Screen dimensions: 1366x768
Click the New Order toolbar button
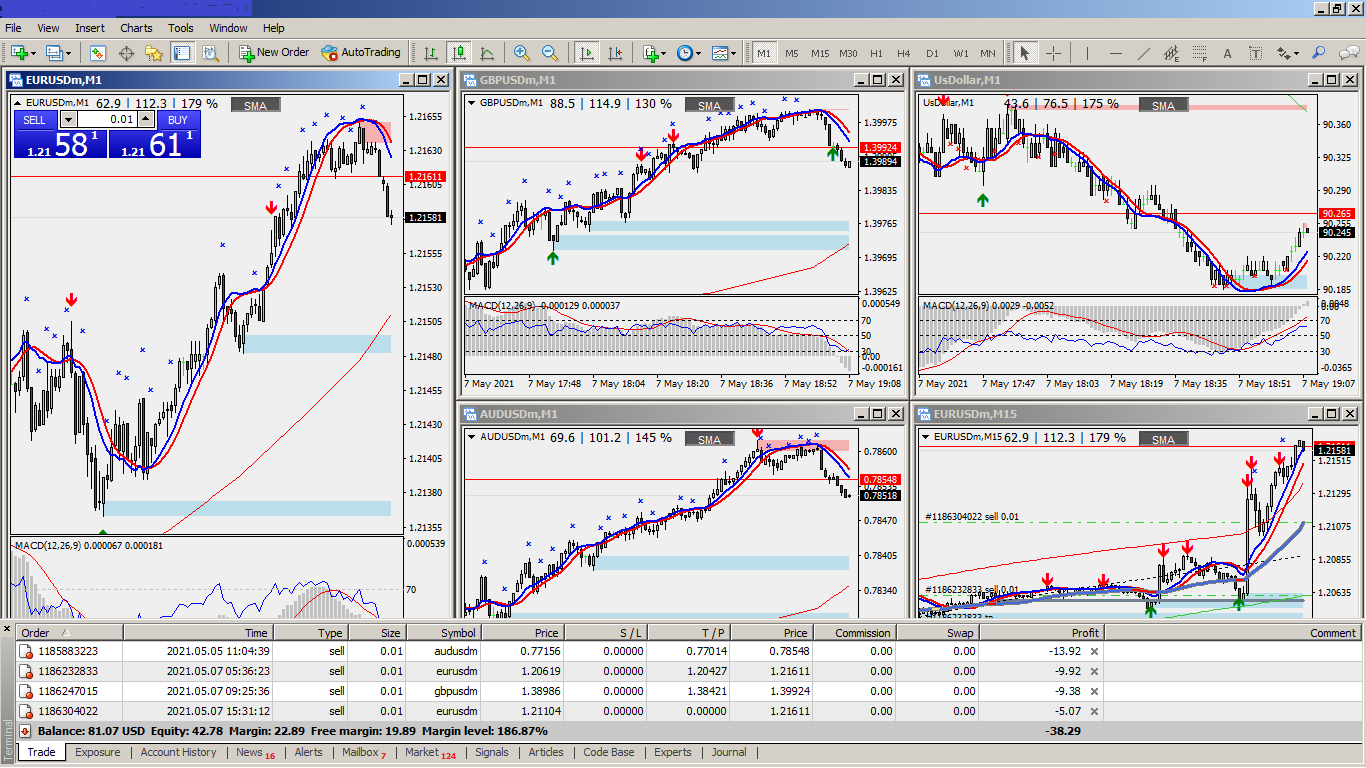tap(274, 53)
